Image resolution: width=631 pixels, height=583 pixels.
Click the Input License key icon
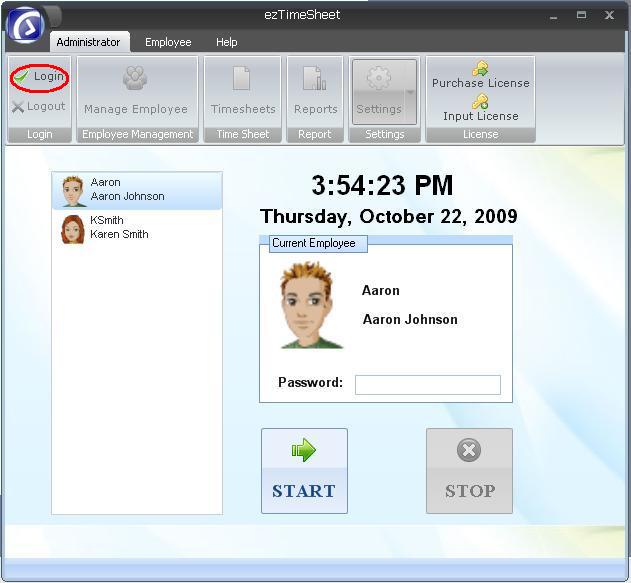(x=480, y=101)
